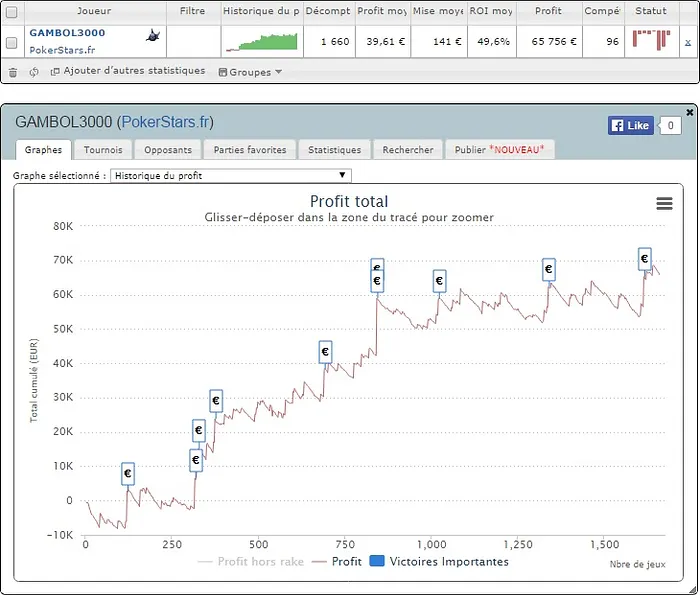Toggle Victoires Importantes blue legend swatch
The image size is (700, 595).
[x=378, y=562]
